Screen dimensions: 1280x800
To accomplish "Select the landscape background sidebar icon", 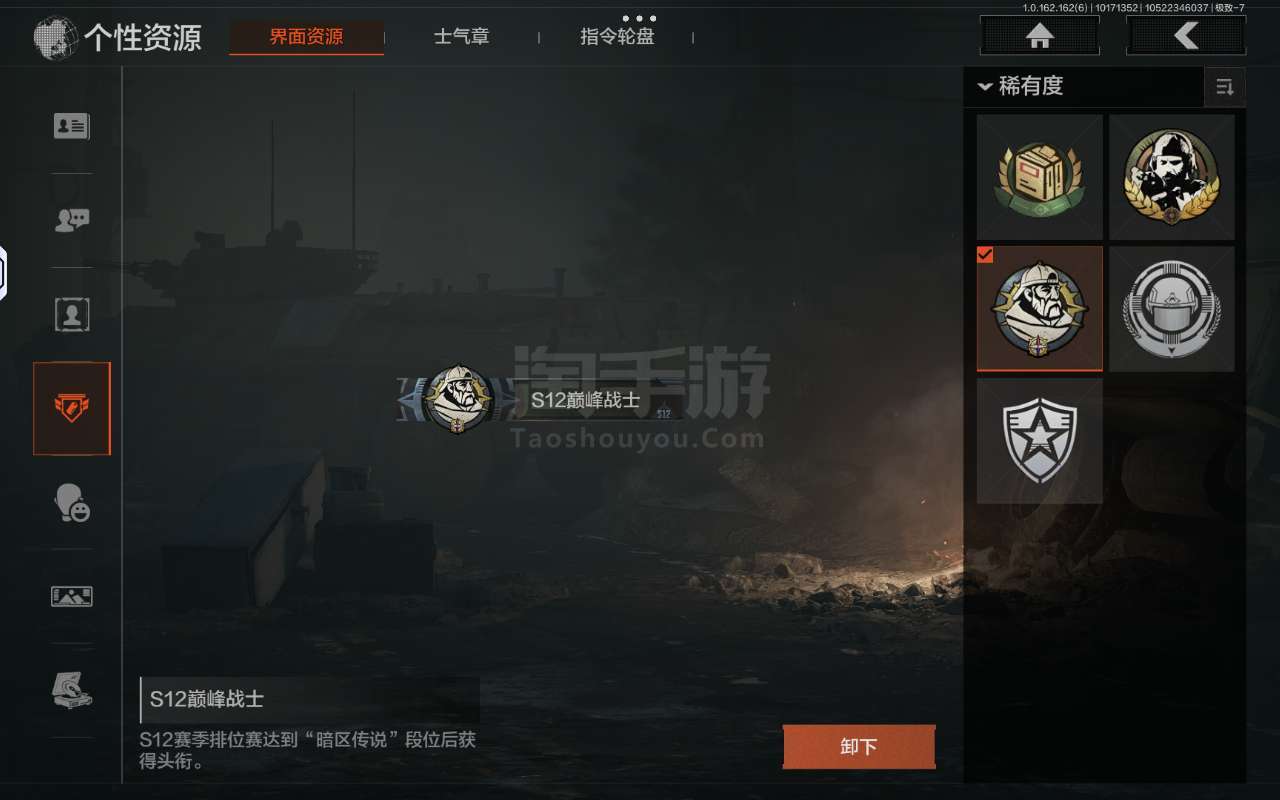I will [x=72, y=596].
